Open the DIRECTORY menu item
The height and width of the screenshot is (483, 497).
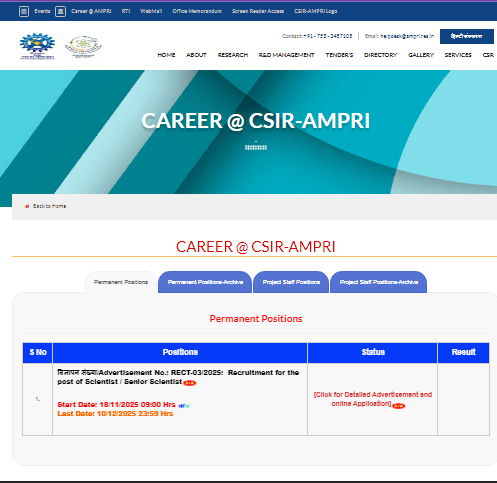click(380, 55)
